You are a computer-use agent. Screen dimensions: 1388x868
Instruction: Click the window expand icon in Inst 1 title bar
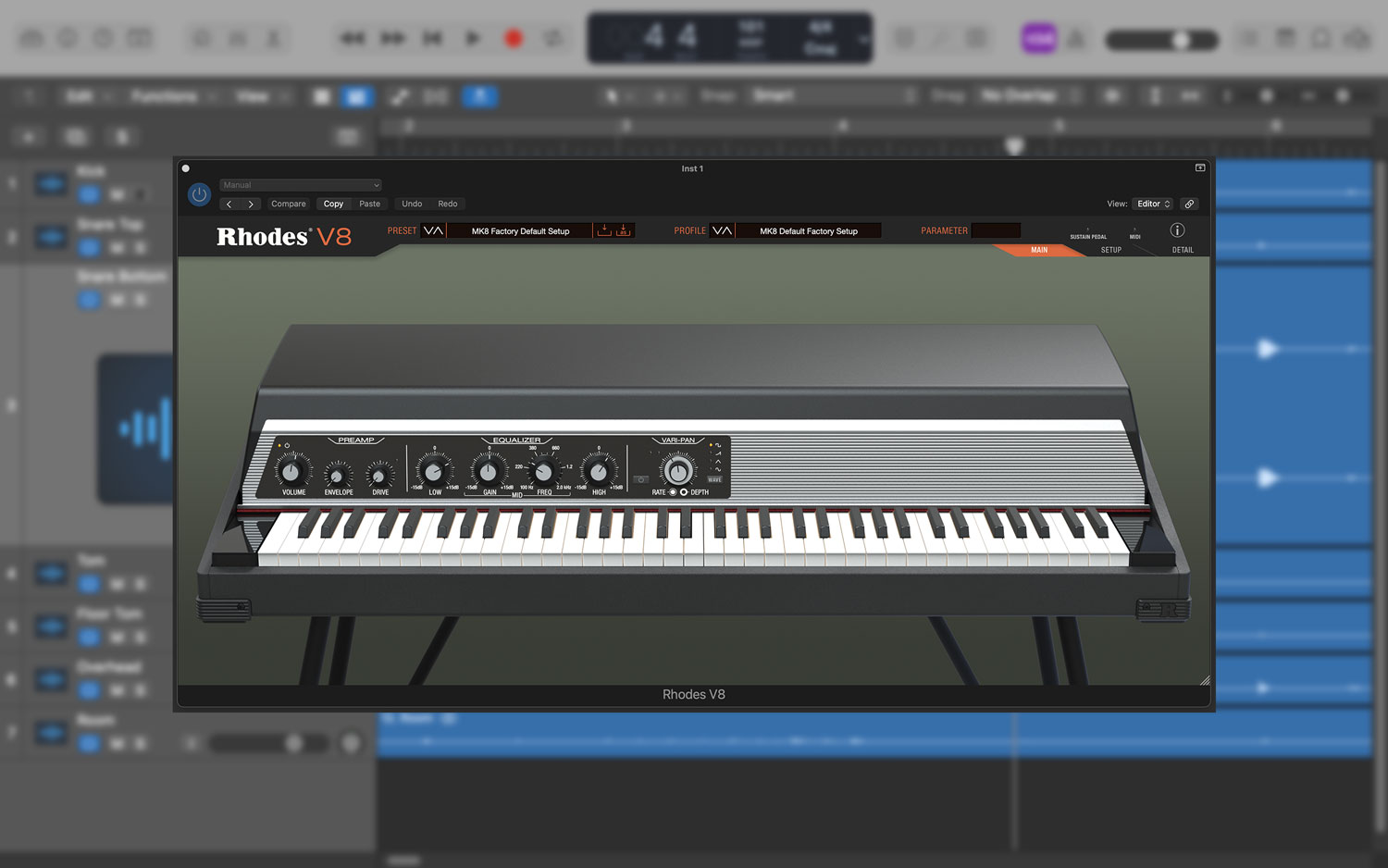point(1200,167)
